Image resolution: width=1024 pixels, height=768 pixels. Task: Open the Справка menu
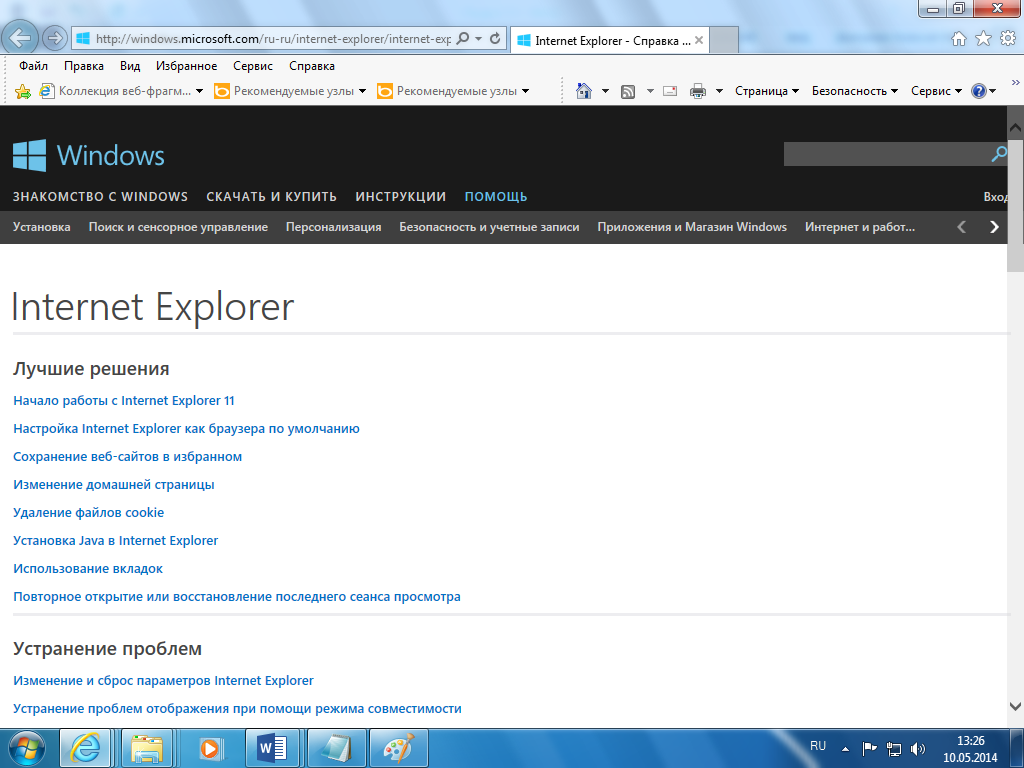pyautogui.click(x=312, y=66)
